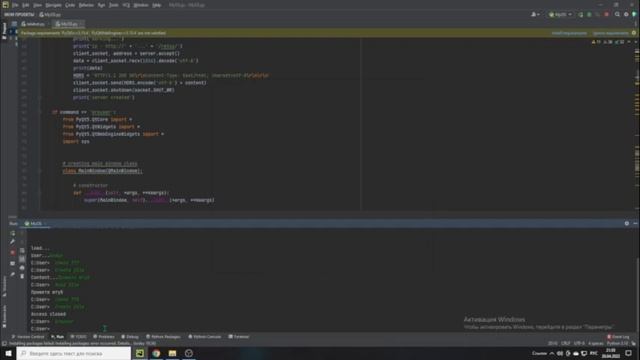The height and width of the screenshot is (360, 640).
Task: Open the user account dropdown in toolbar
Action: coord(535,14)
